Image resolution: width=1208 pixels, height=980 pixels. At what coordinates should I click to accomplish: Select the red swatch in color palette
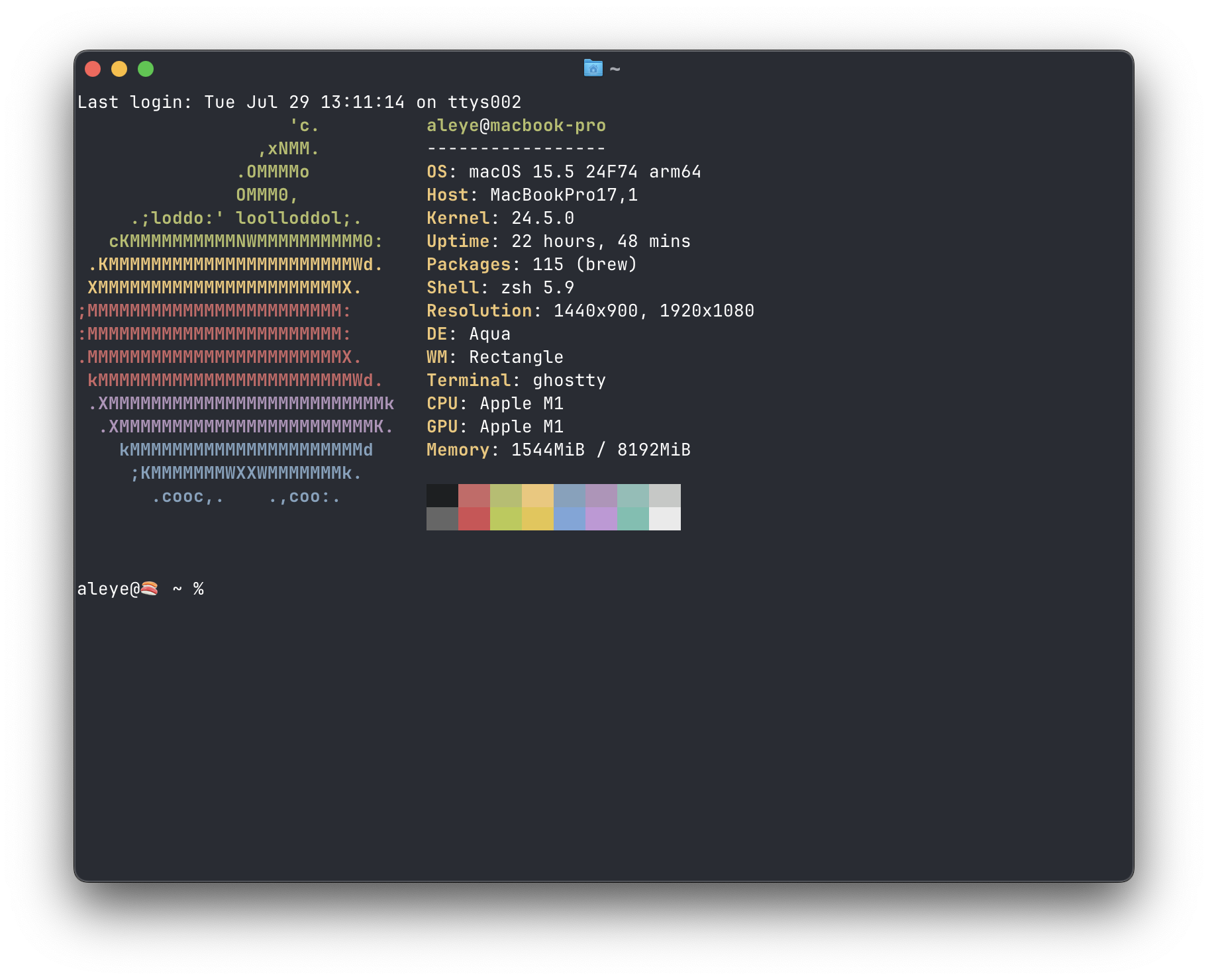(x=474, y=495)
